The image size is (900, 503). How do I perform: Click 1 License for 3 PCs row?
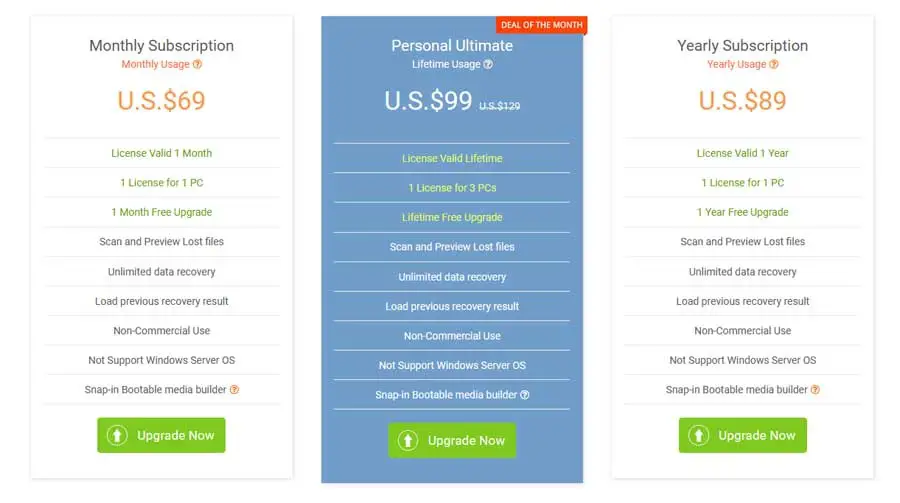[x=452, y=188]
